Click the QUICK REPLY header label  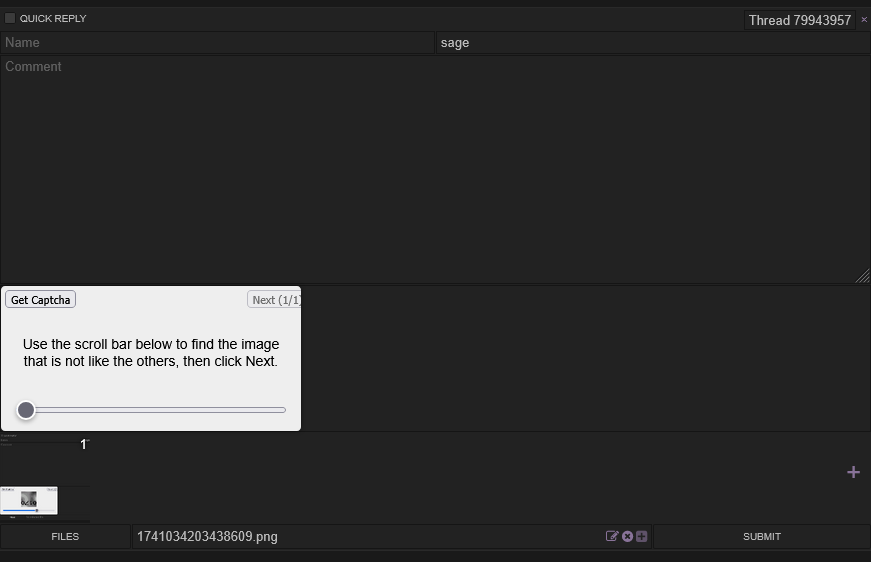click(x=53, y=19)
